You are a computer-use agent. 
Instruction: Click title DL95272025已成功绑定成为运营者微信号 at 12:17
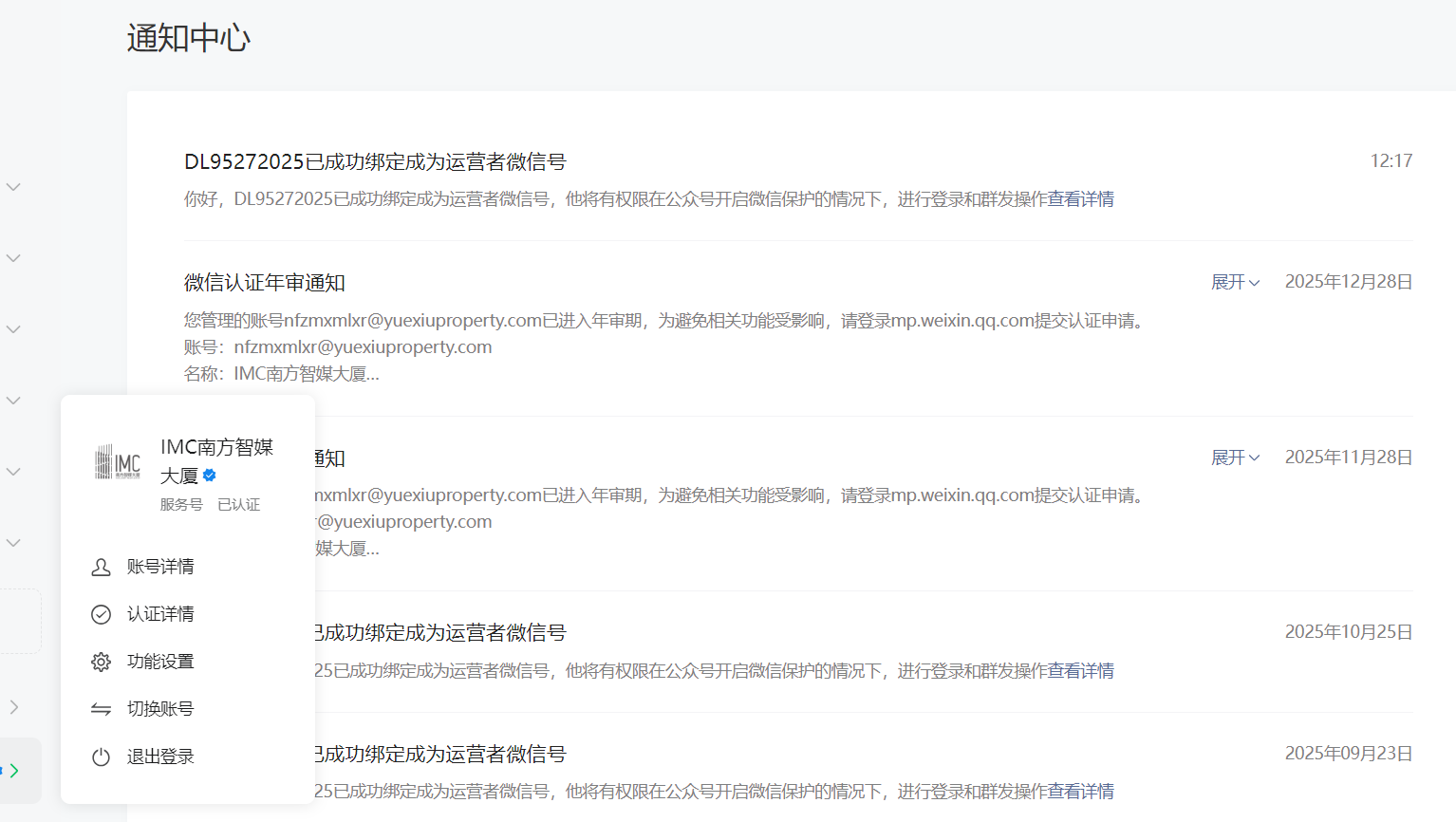click(375, 162)
